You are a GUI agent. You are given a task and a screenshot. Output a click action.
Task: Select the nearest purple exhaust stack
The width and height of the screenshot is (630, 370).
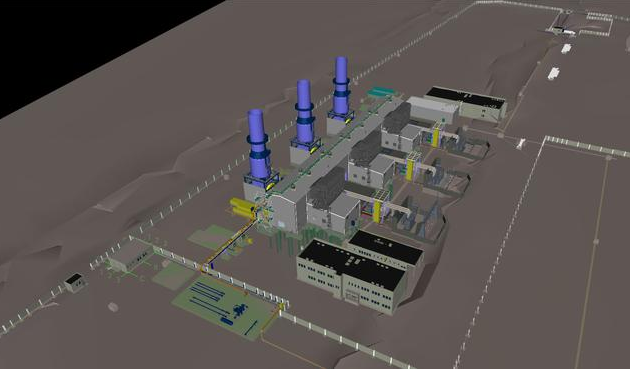pyautogui.click(x=257, y=147)
